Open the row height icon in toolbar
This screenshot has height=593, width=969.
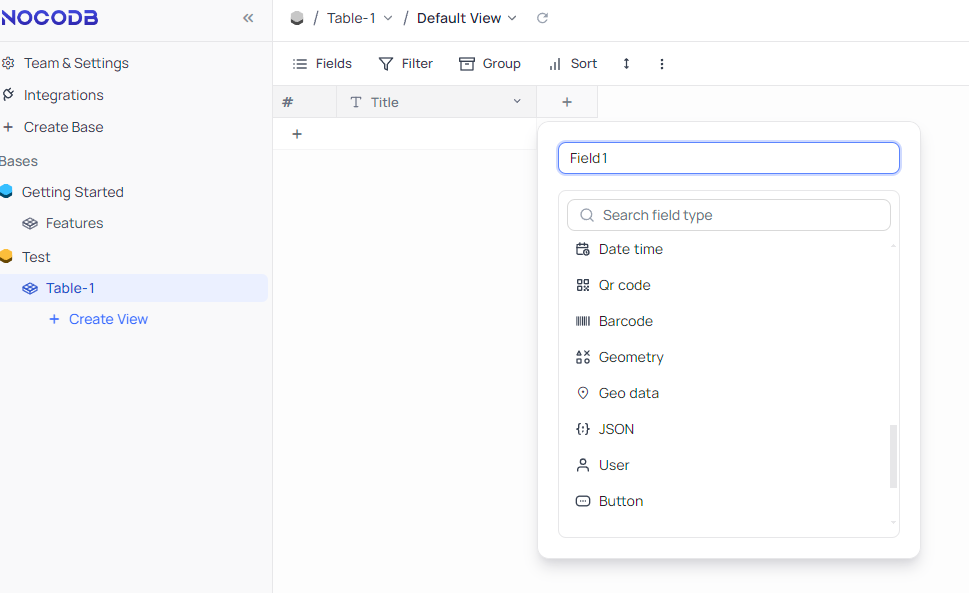(626, 63)
